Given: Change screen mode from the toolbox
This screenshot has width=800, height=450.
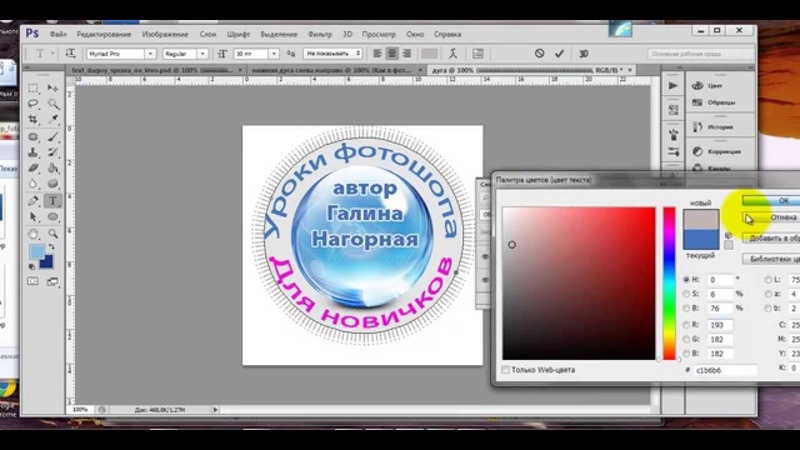Looking at the screenshot, I should 53,281.
